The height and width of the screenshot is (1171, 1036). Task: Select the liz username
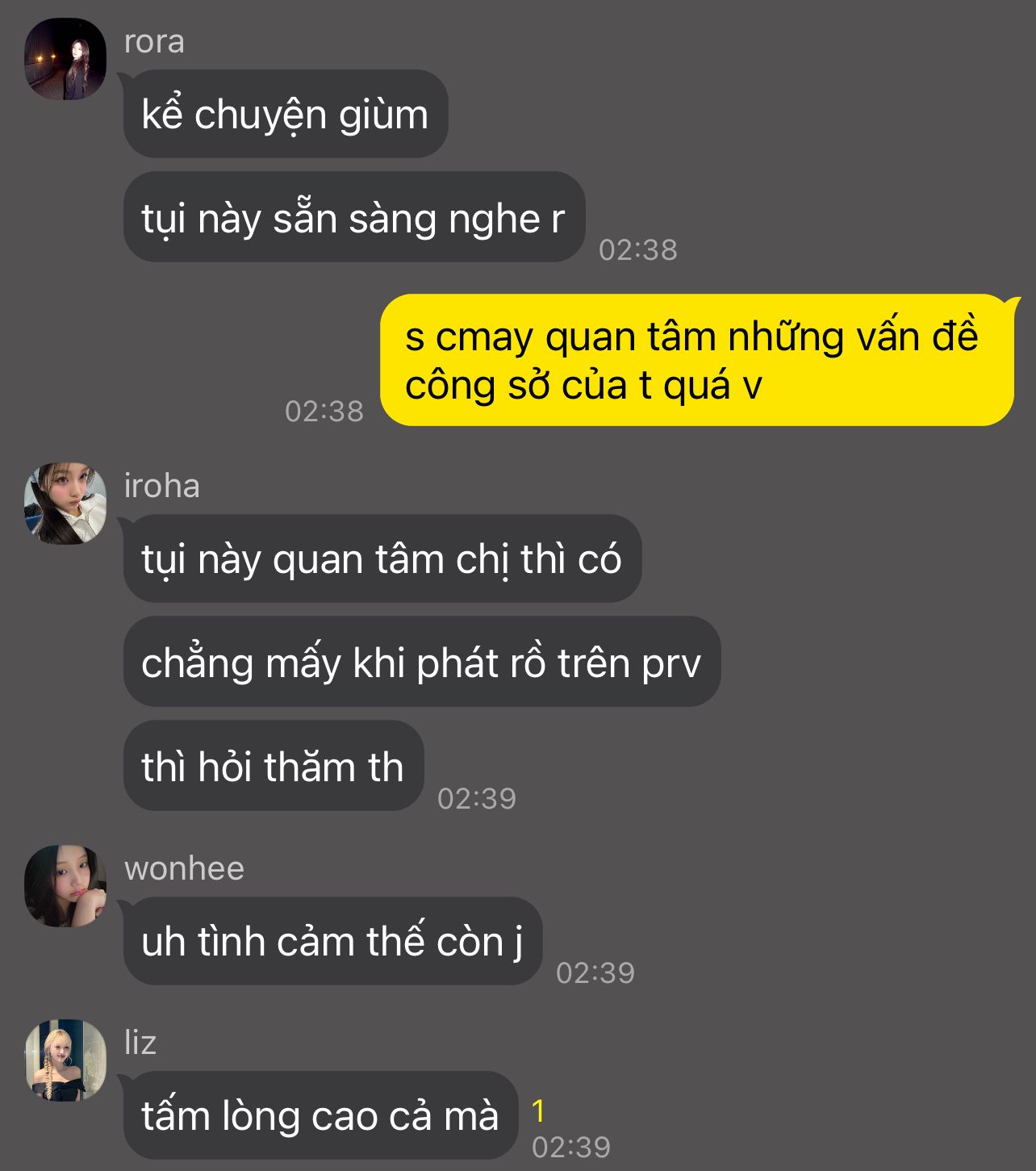[x=140, y=1043]
